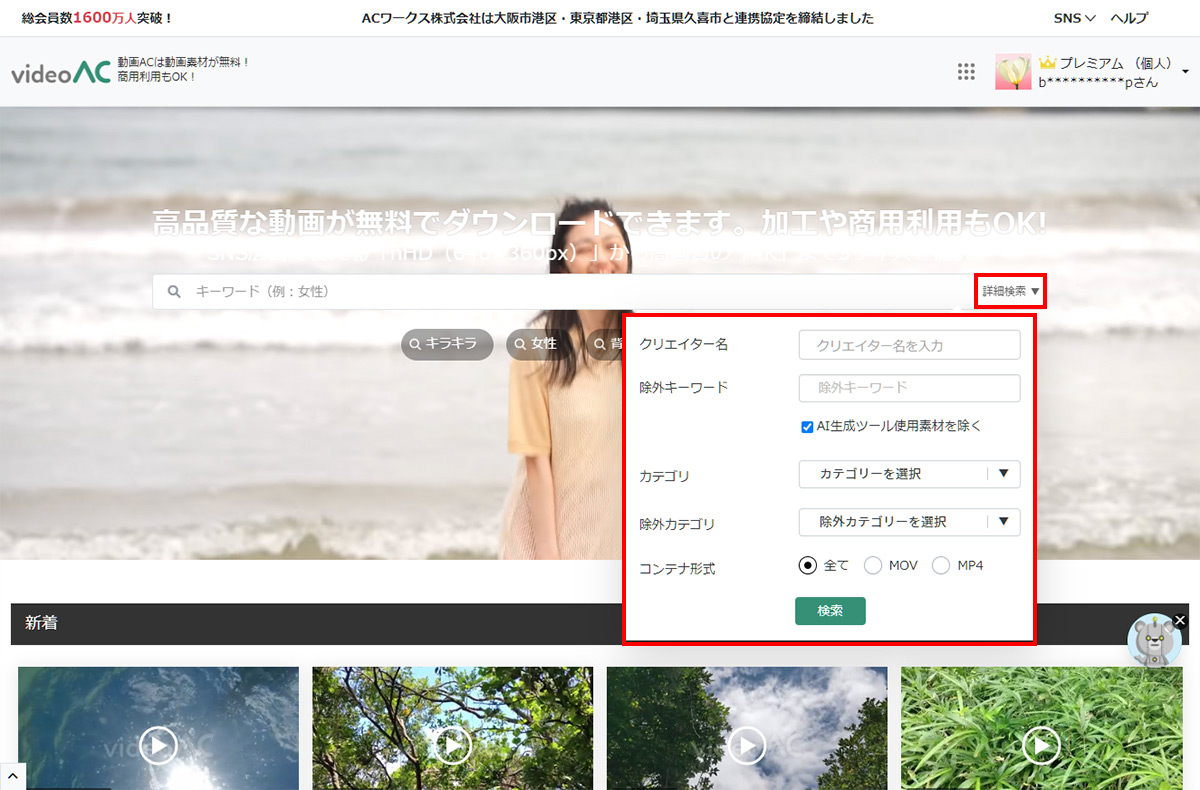Expand the bottom-left collapse arrow
1200x790 pixels.
[13, 776]
